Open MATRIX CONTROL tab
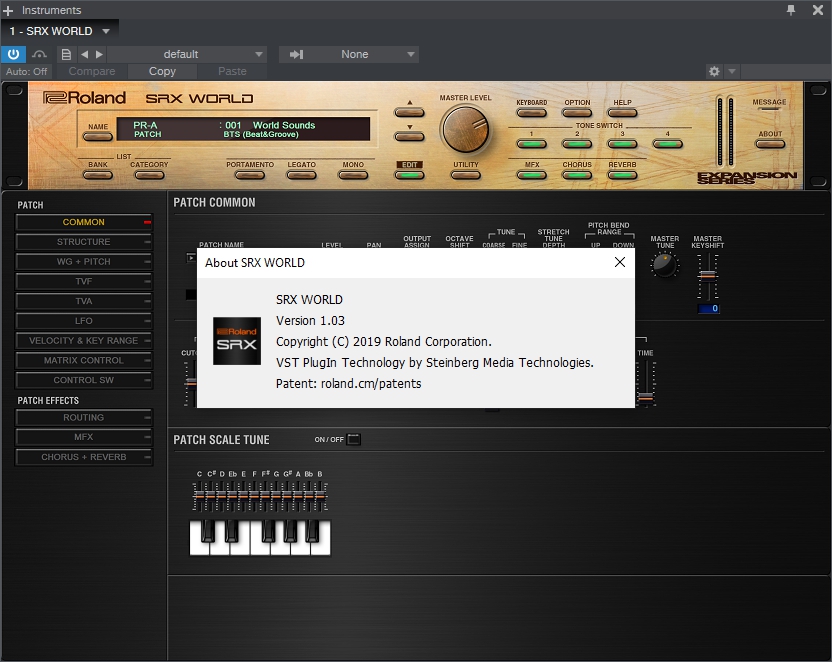 (x=84, y=360)
